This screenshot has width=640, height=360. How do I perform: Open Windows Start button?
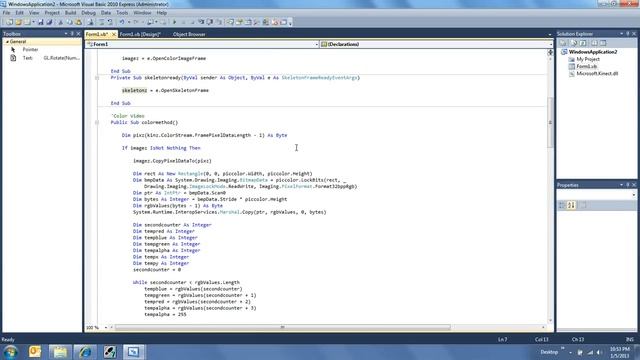tap(11, 352)
